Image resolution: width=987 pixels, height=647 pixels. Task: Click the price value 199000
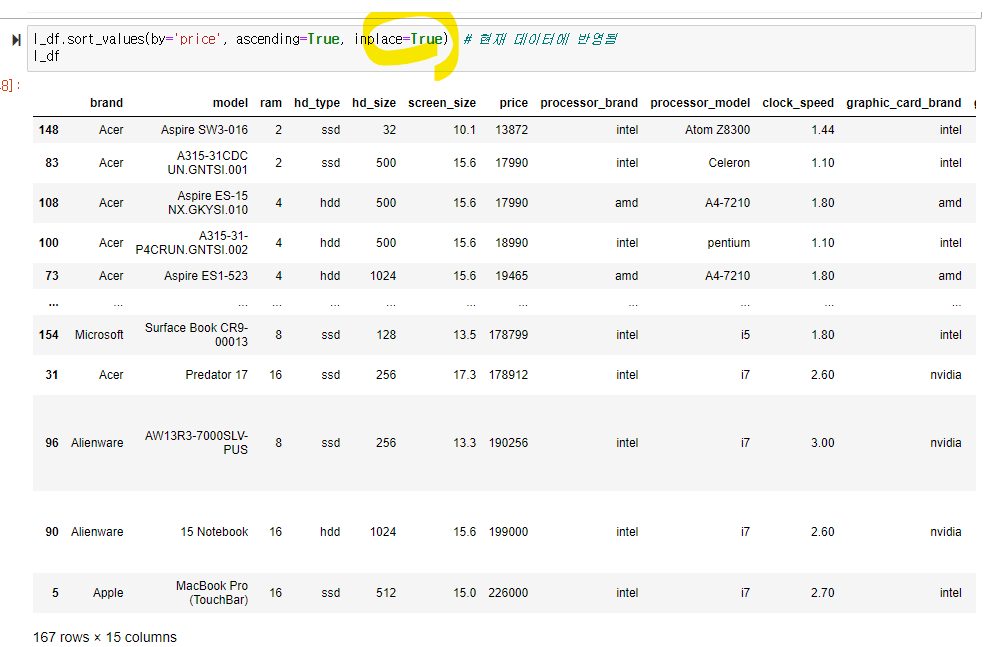508,532
